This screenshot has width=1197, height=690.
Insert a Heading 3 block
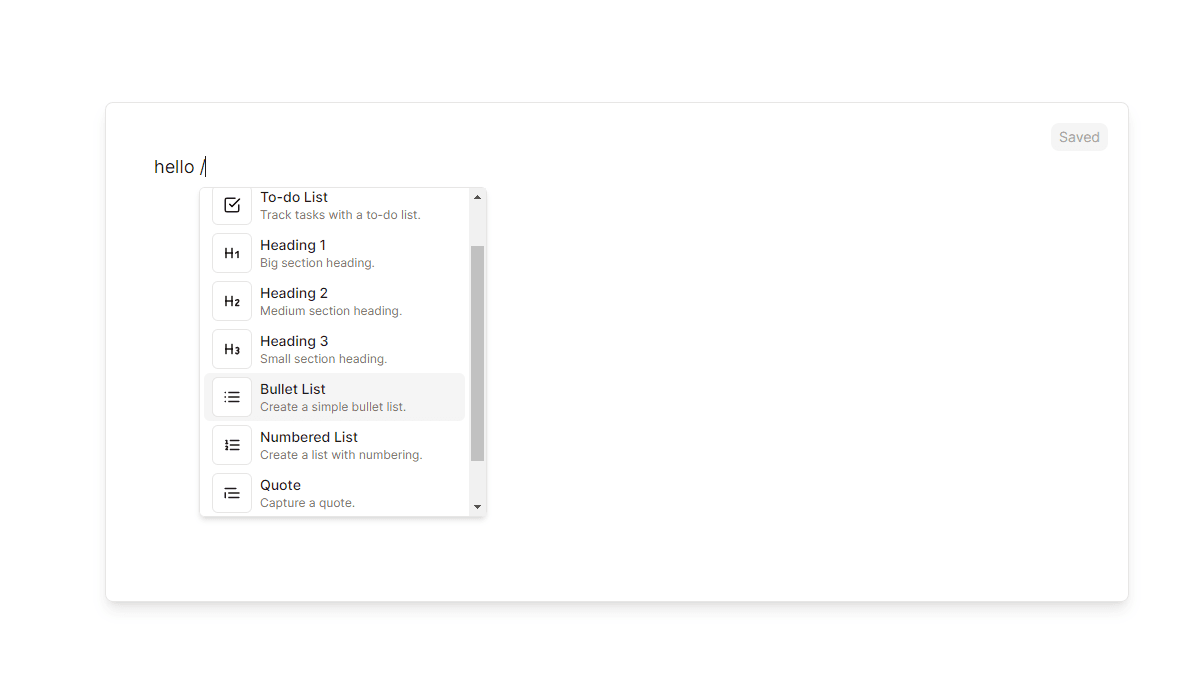tap(334, 350)
